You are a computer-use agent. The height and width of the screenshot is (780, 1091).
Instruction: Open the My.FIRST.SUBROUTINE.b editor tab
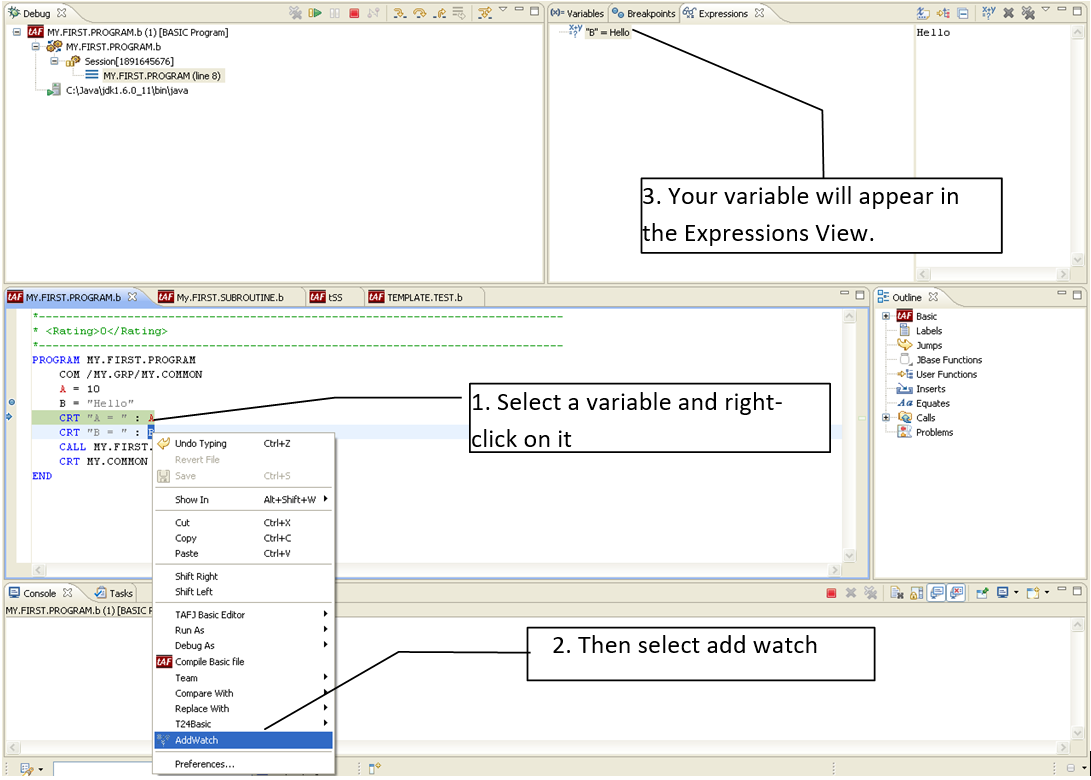(x=229, y=297)
